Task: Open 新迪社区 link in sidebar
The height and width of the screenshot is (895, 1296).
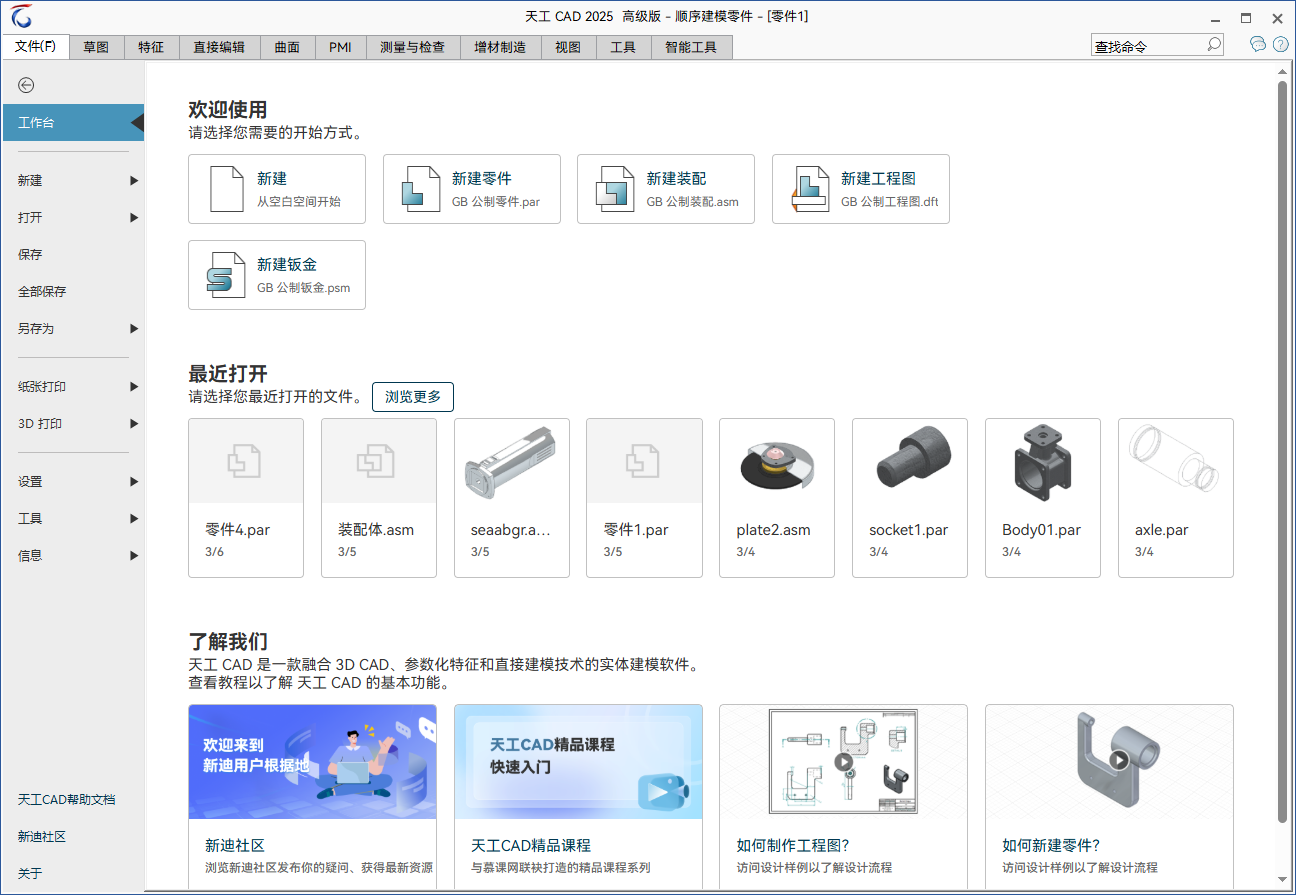Action: coord(42,837)
